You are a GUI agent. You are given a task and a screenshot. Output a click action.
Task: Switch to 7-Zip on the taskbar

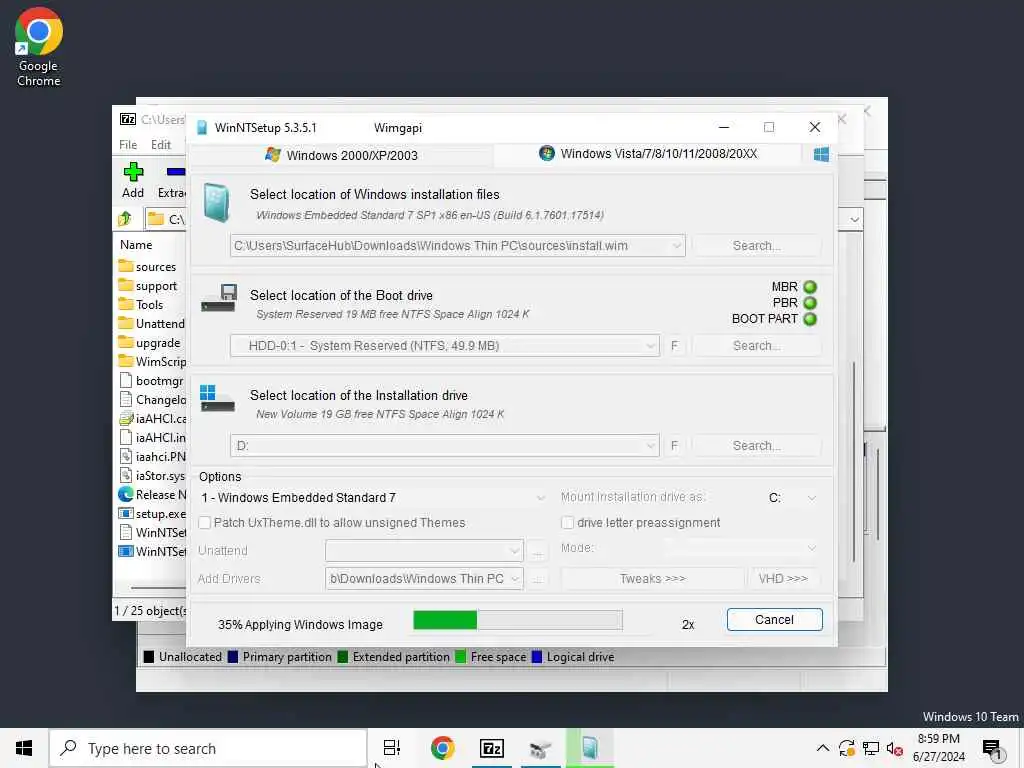pyautogui.click(x=492, y=748)
